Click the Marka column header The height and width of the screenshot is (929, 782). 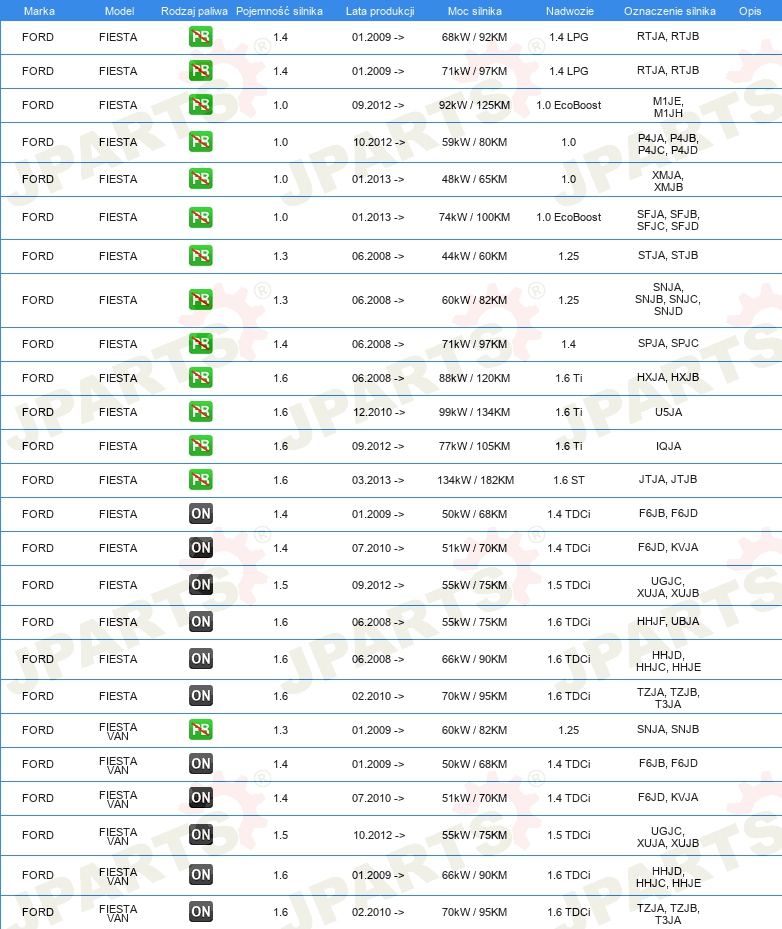click(x=39, y=11)
